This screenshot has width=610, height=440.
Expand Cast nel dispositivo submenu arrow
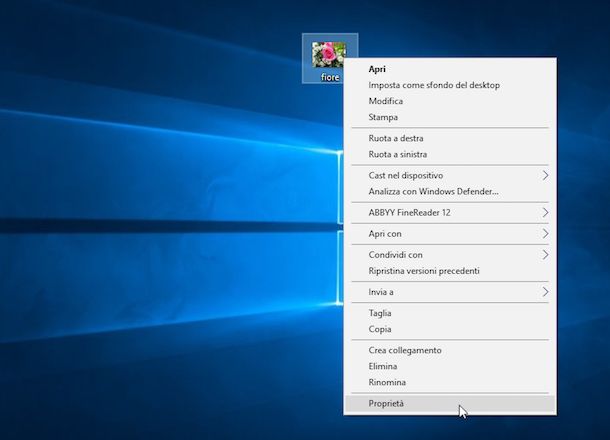(545, 176)
